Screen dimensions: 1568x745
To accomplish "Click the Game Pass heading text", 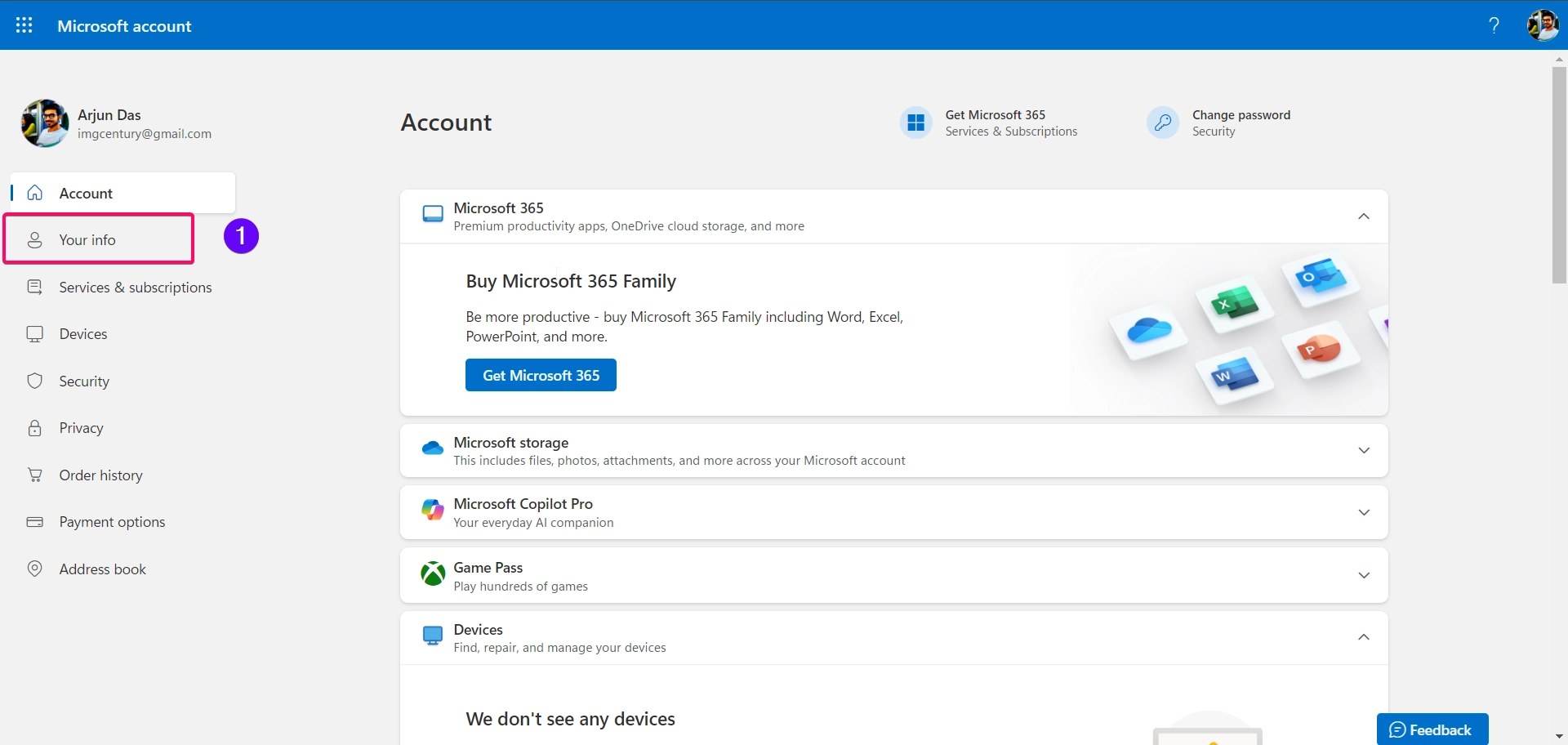I will [488, 568].
